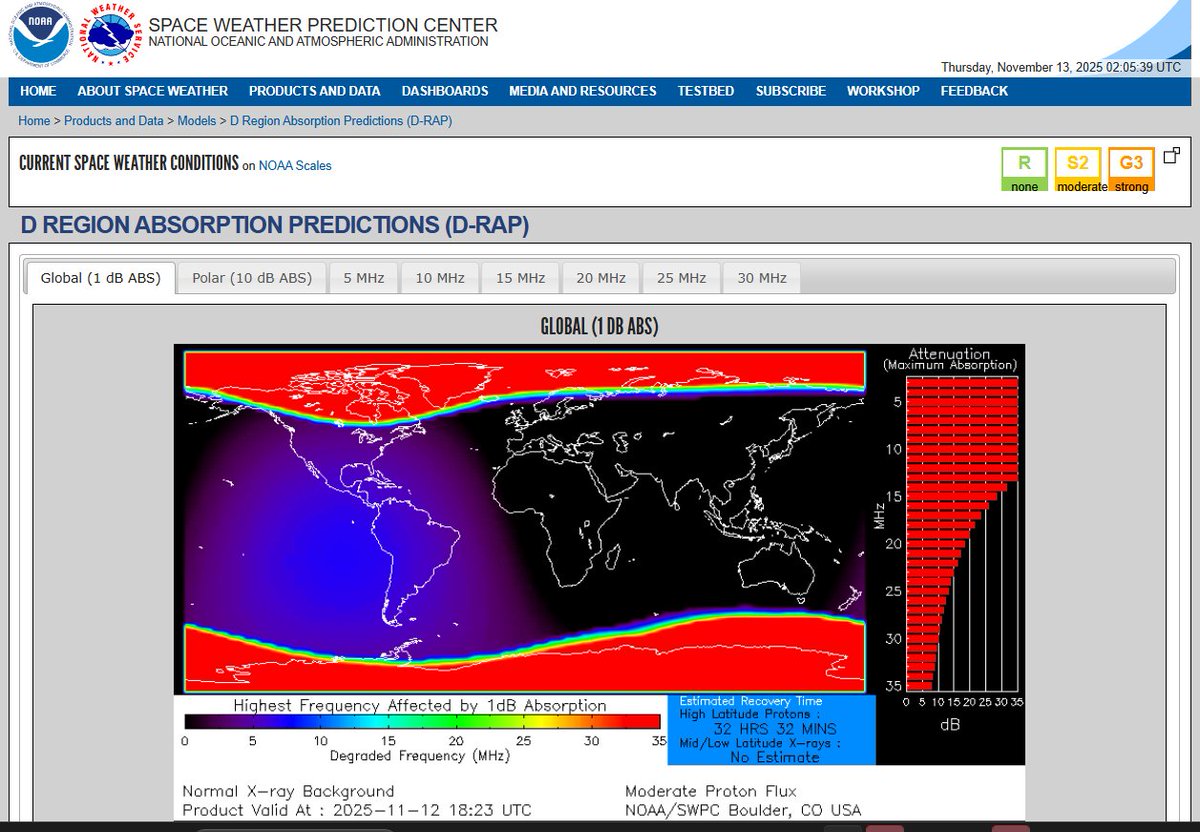
Task: Click D Region Absorption Predictions breadcrumb
Action: pos(341,121)
